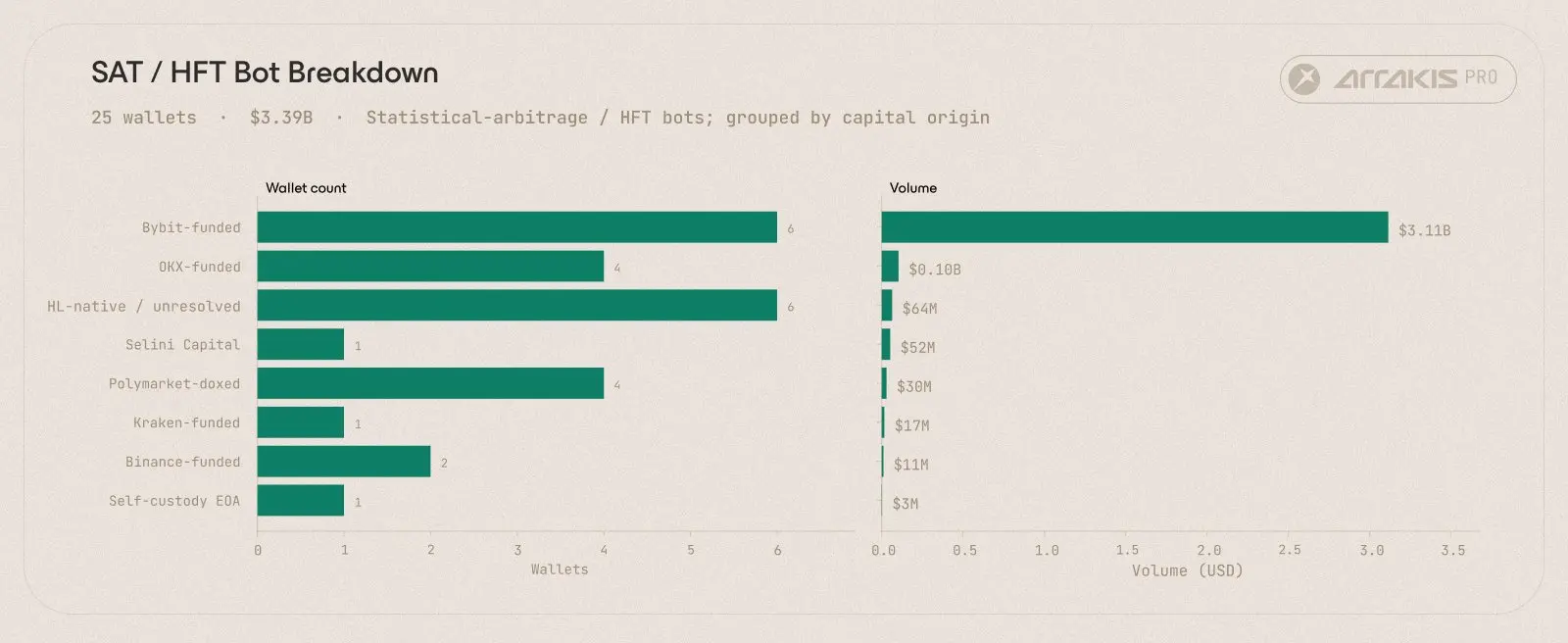Click the SAT / HFT Bot Breakdown title

[x=265, y=73]
